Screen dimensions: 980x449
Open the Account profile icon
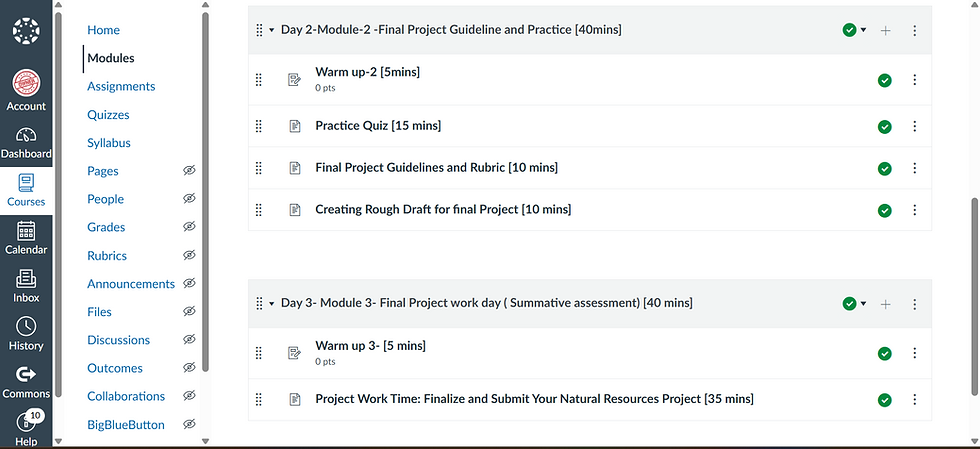(26, 90)
